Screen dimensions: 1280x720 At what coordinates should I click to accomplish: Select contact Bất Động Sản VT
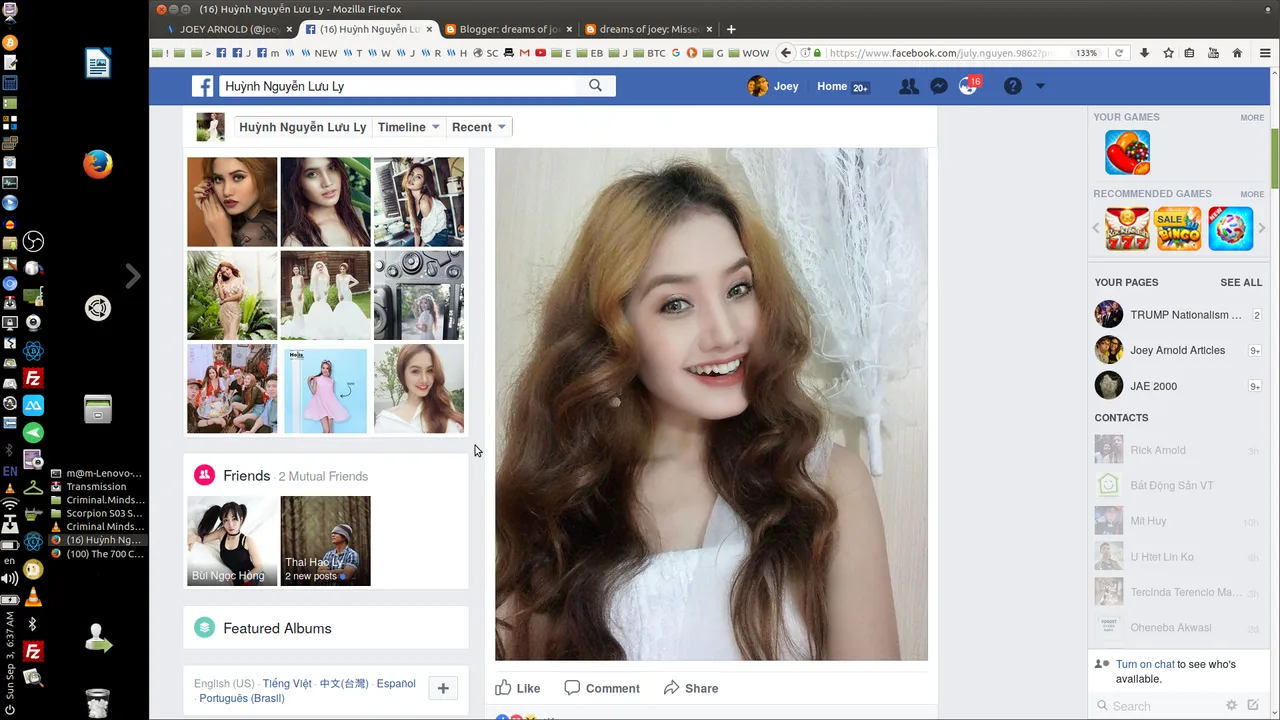click(x=1178, y=486)
